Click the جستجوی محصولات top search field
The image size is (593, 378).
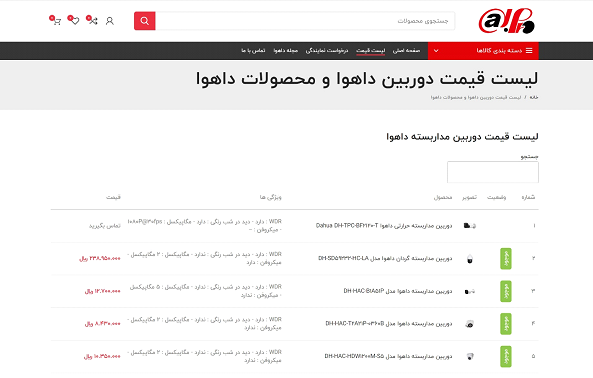(x=305, y=21)
